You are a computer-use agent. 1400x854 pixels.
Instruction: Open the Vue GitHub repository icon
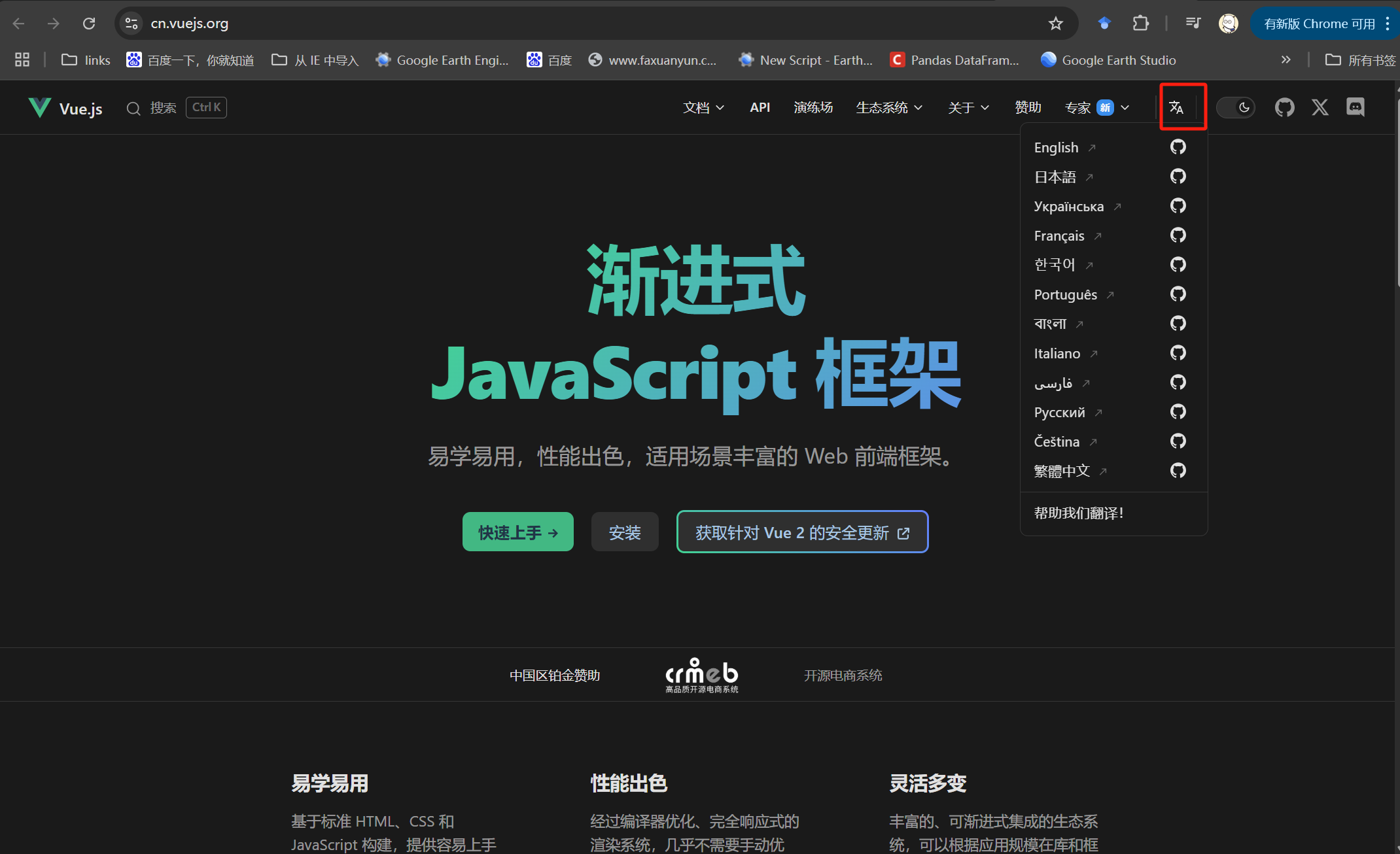click(x=1284, y=107)
